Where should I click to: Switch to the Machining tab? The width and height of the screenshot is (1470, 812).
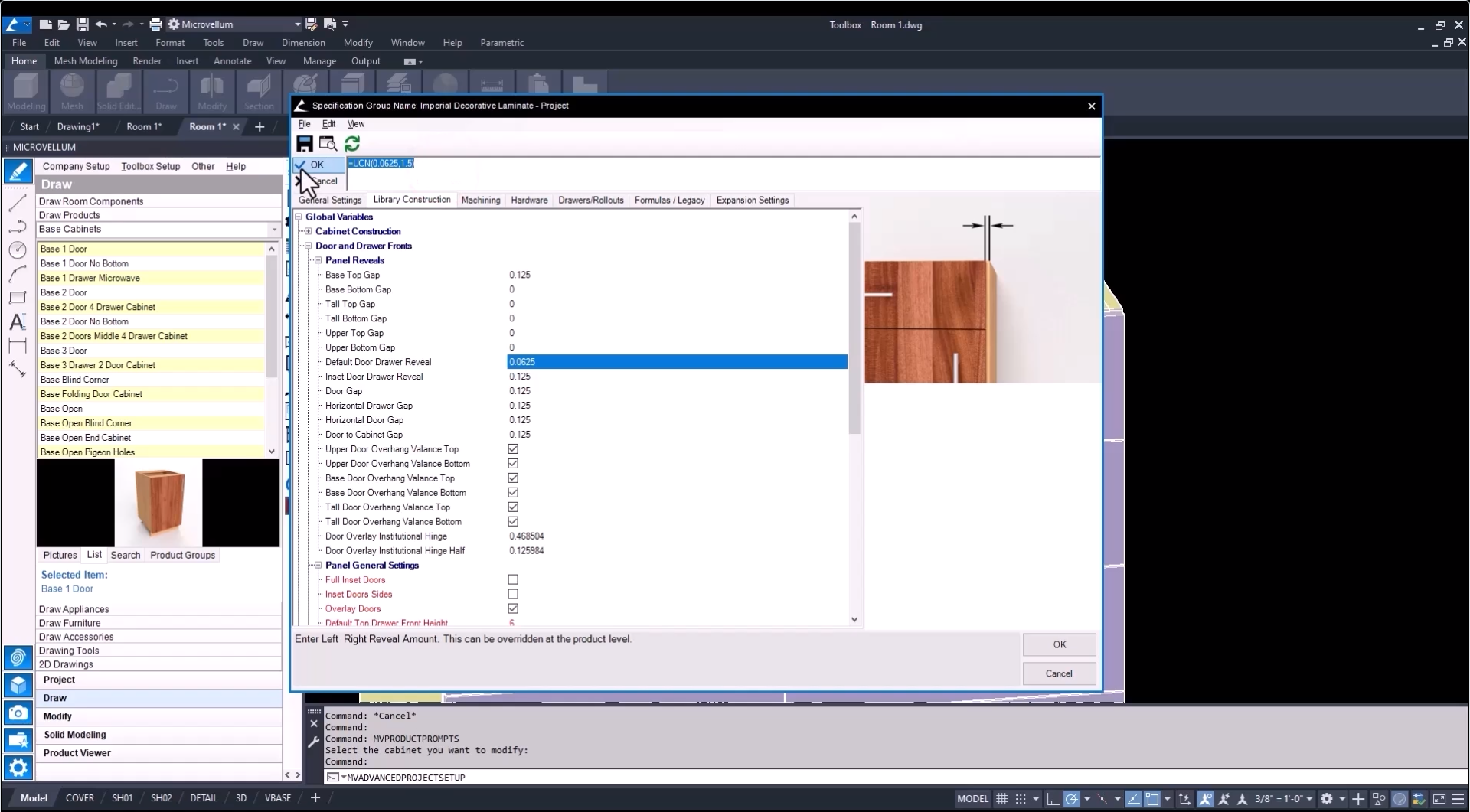click(x=481, y=200)
